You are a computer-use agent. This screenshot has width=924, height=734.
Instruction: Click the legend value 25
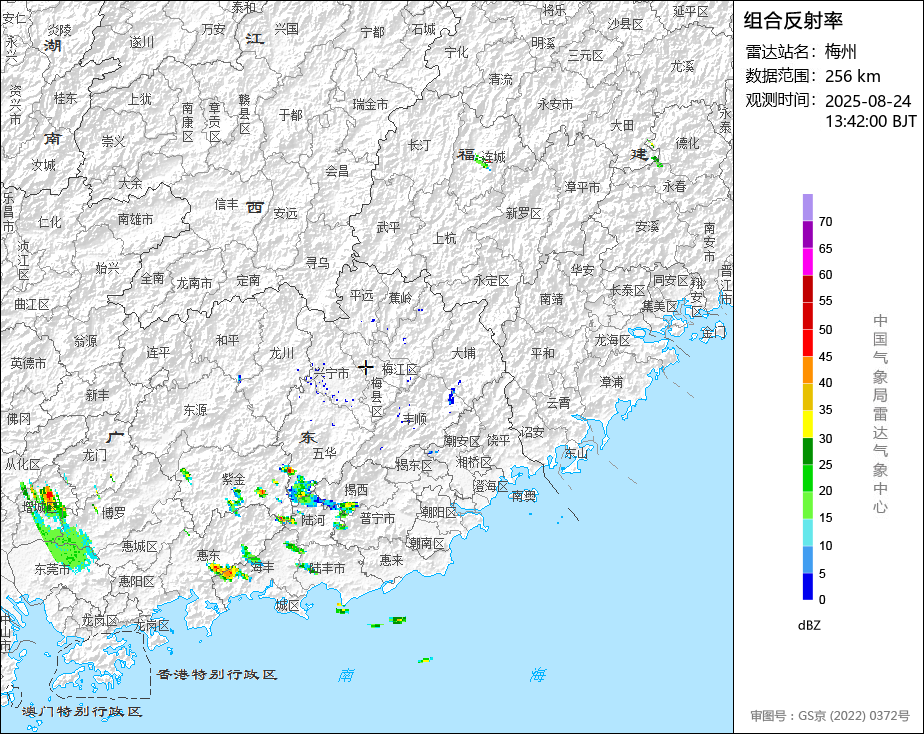[826, 465]
